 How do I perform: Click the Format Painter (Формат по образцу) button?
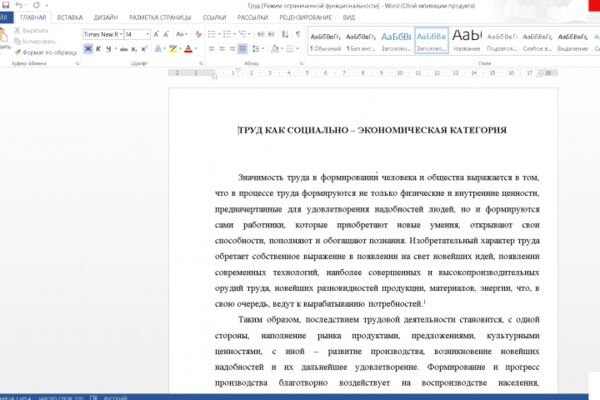tap(46, 52)
